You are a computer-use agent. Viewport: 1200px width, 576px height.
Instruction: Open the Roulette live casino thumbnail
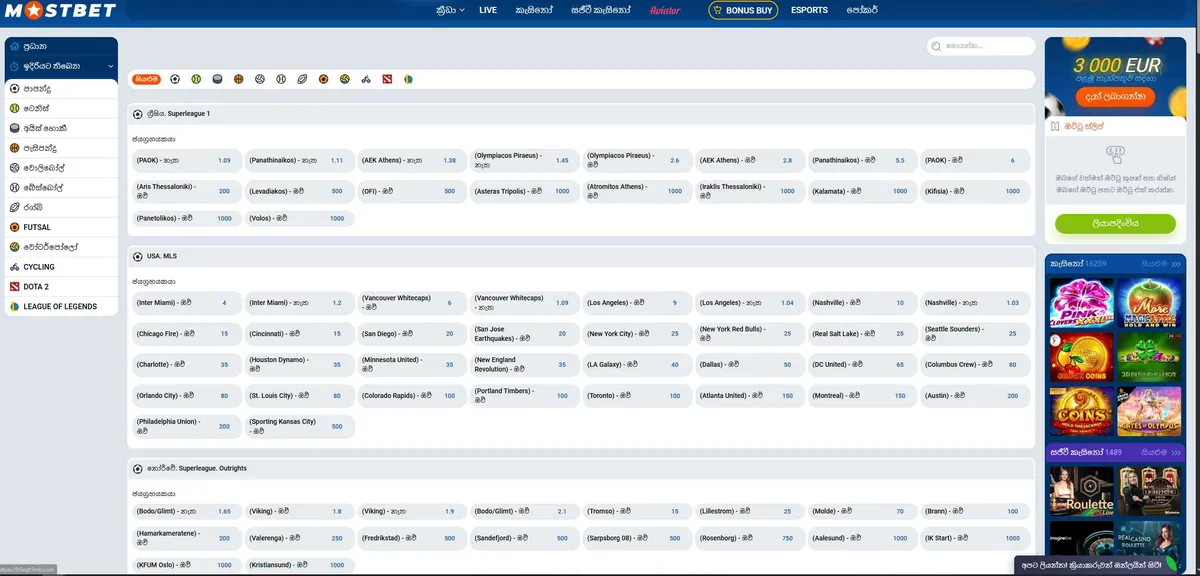click(1079, 492)
